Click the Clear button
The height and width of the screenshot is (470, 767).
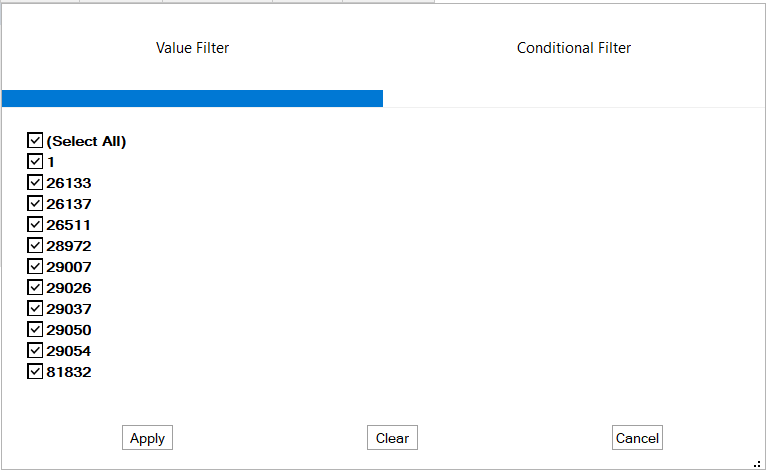point(392,438)
